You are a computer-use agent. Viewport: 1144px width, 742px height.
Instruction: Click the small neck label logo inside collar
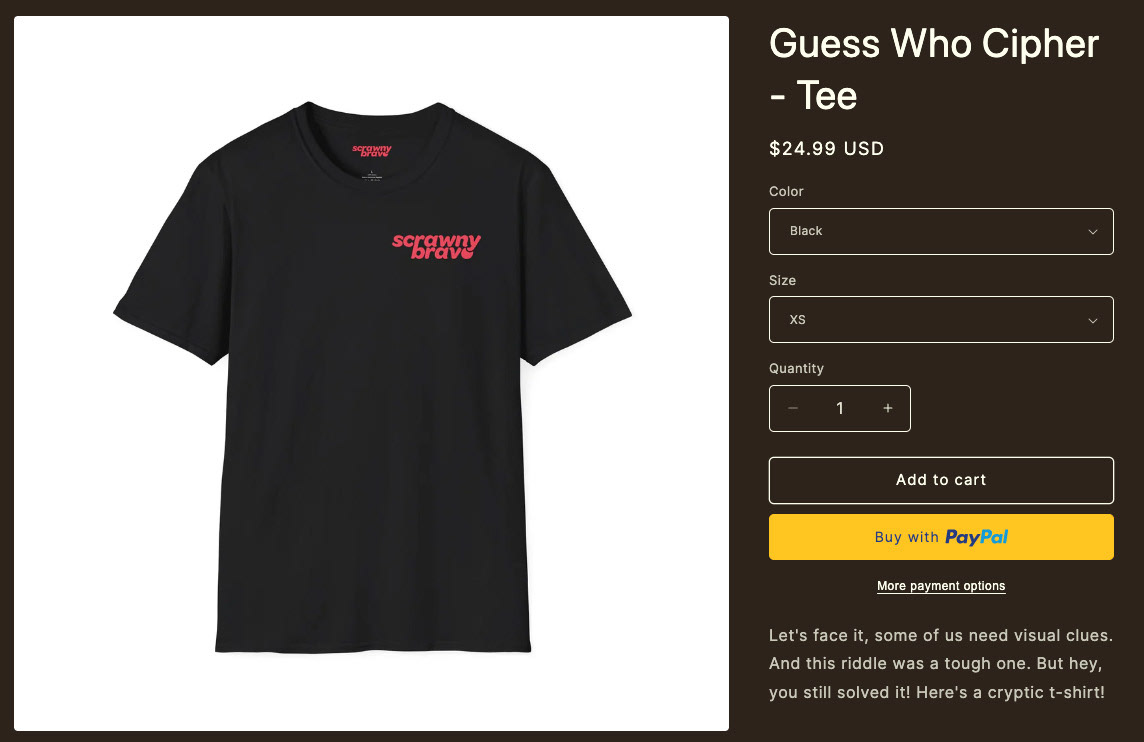click(x=372, y=151)
